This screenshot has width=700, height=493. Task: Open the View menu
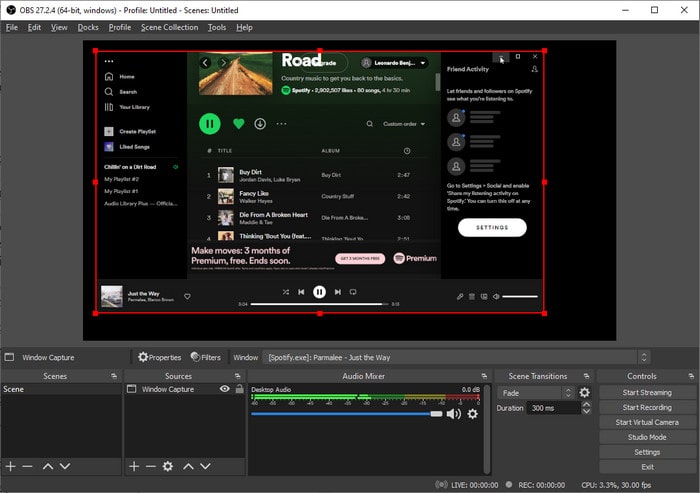point(59,27)
